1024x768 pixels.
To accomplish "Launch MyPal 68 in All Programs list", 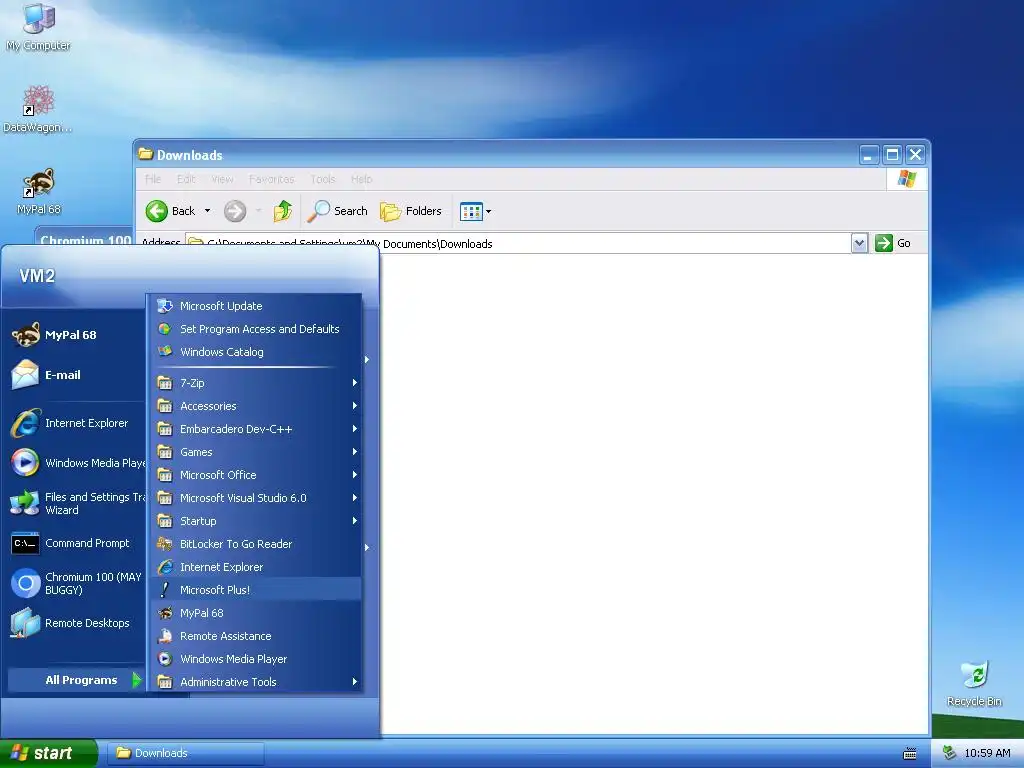I will (x=256, y=613).
